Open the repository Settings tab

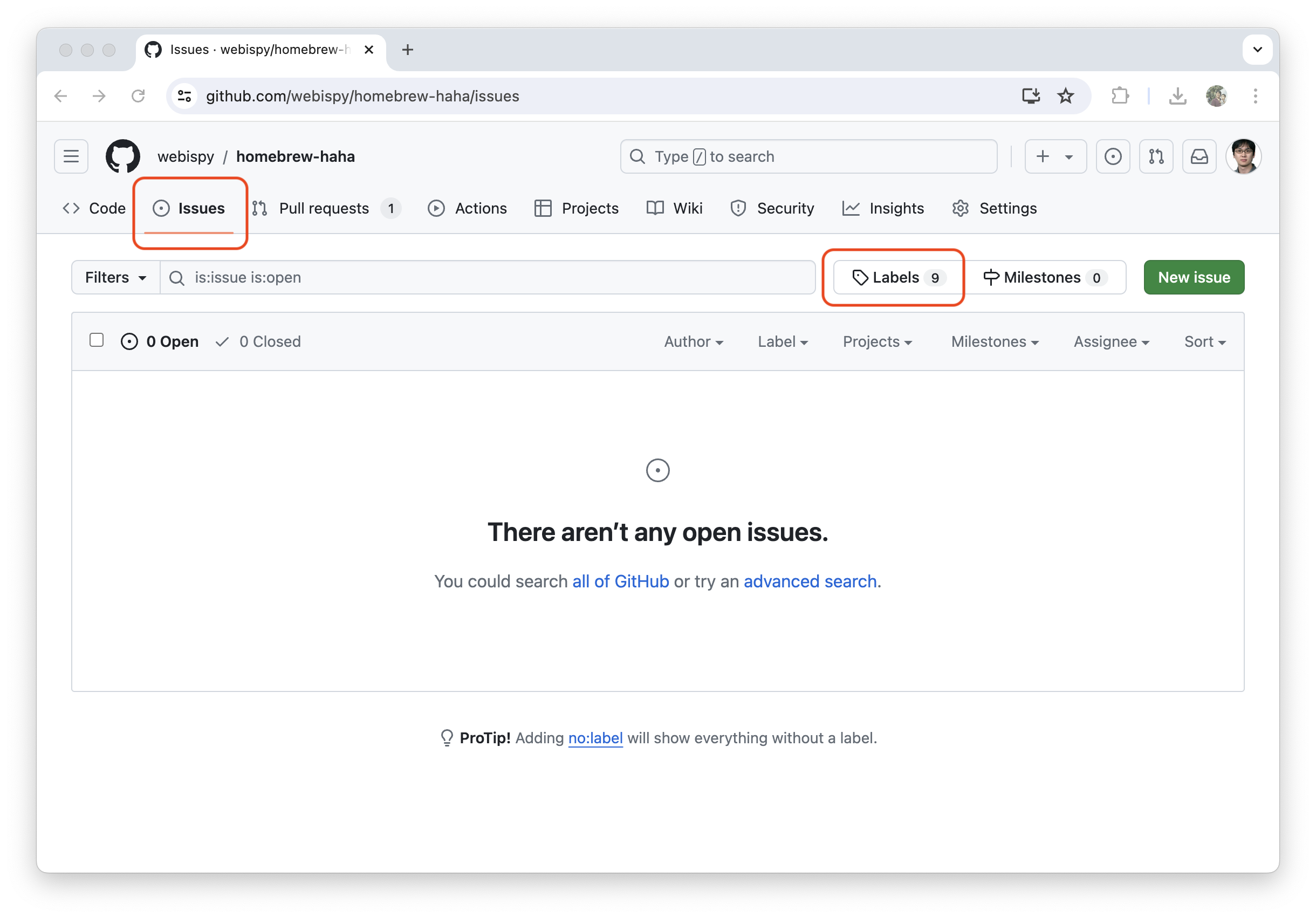click(x=995, y=208)
